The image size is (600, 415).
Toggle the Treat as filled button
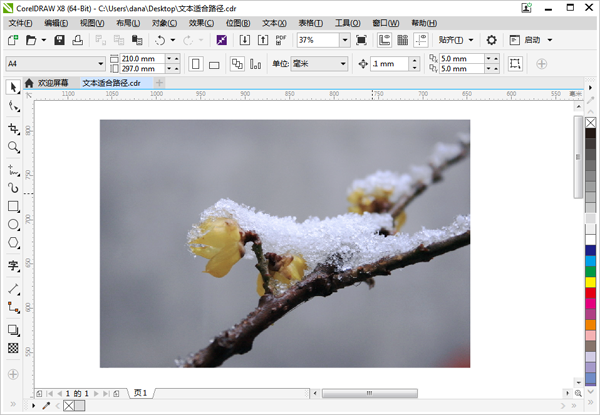pyautogui.click(x=515, y=63)
